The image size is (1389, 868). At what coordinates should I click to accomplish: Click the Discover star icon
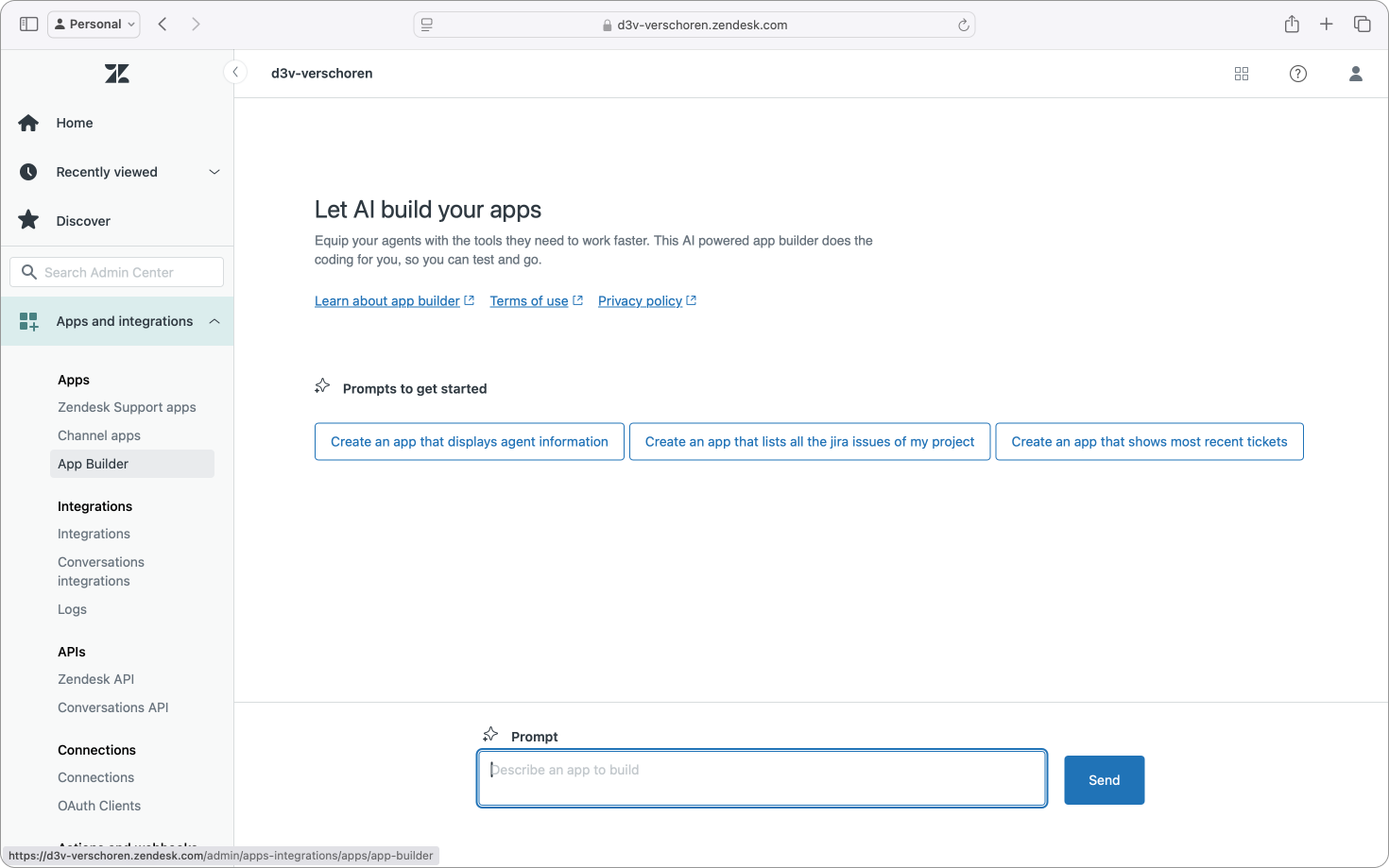28,220
